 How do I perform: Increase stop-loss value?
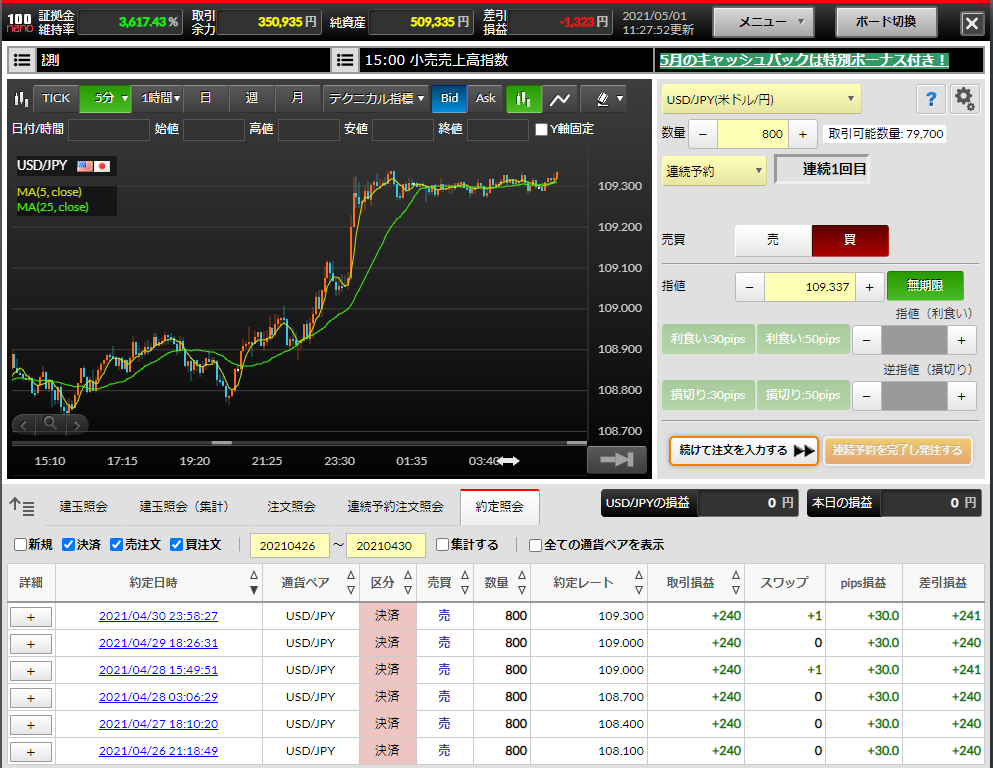(961, 396)
